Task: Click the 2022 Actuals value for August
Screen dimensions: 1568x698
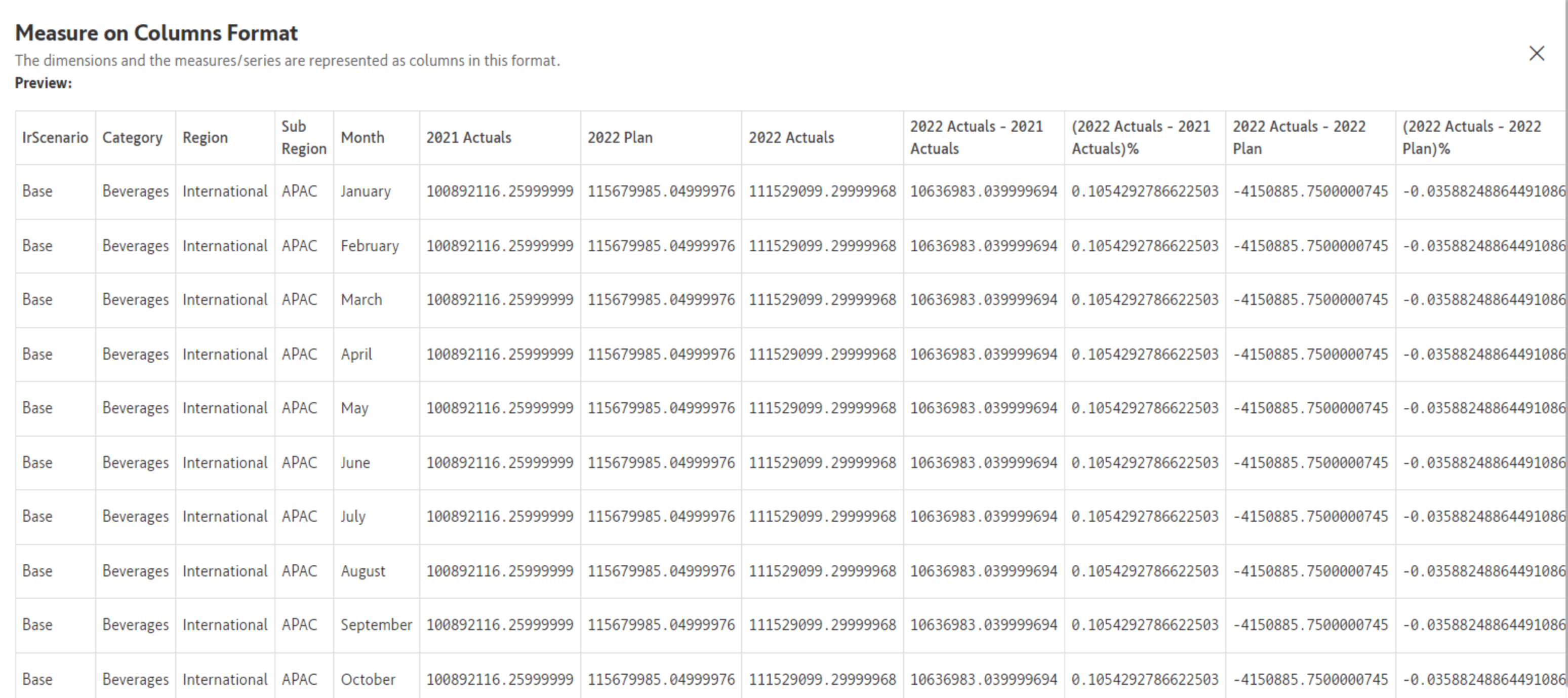Action: (822, 571)
